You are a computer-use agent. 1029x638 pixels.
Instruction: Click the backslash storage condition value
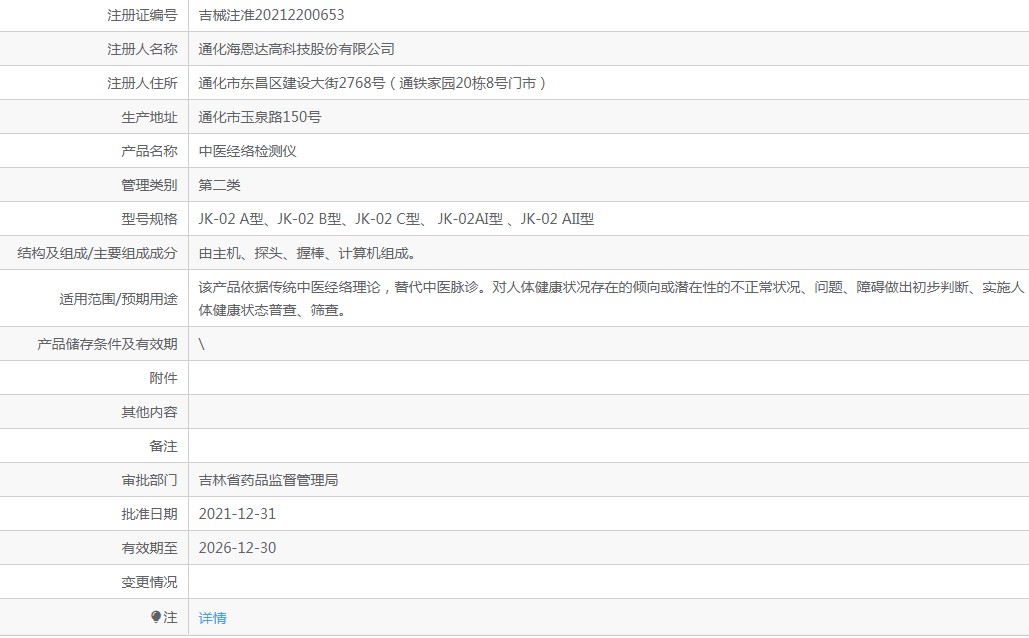pyautogui.click(x=201, y=344)
